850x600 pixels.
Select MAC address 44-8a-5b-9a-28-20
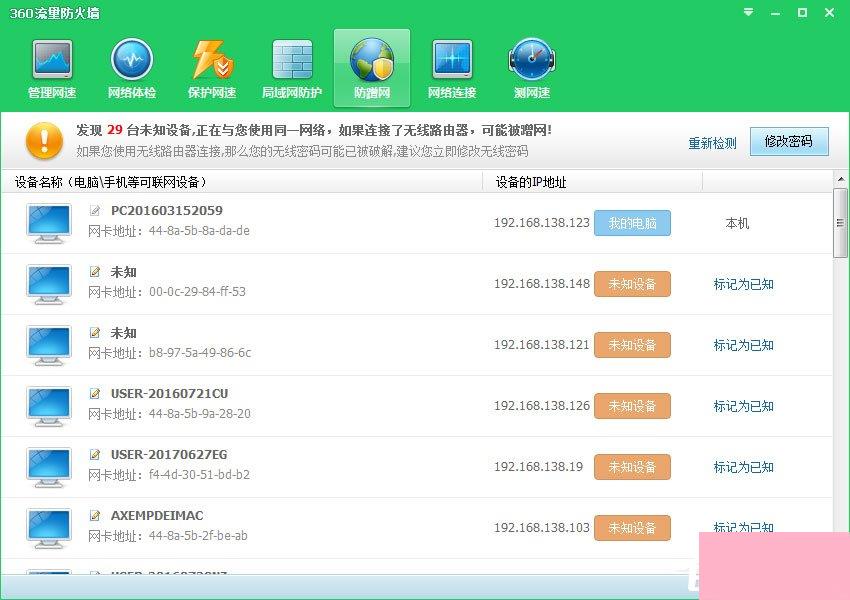(x=200, y=414)
